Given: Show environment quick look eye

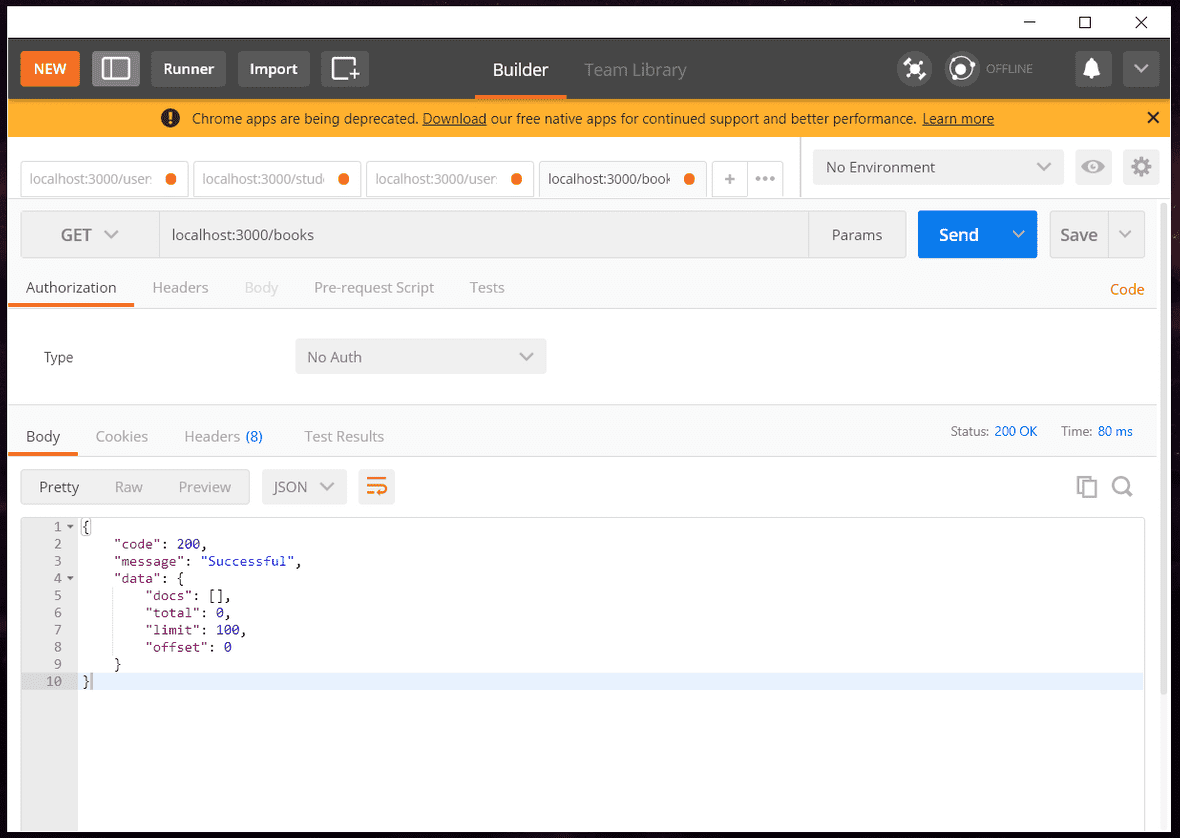Looking at the screenshot, I should click(1093, 167).
